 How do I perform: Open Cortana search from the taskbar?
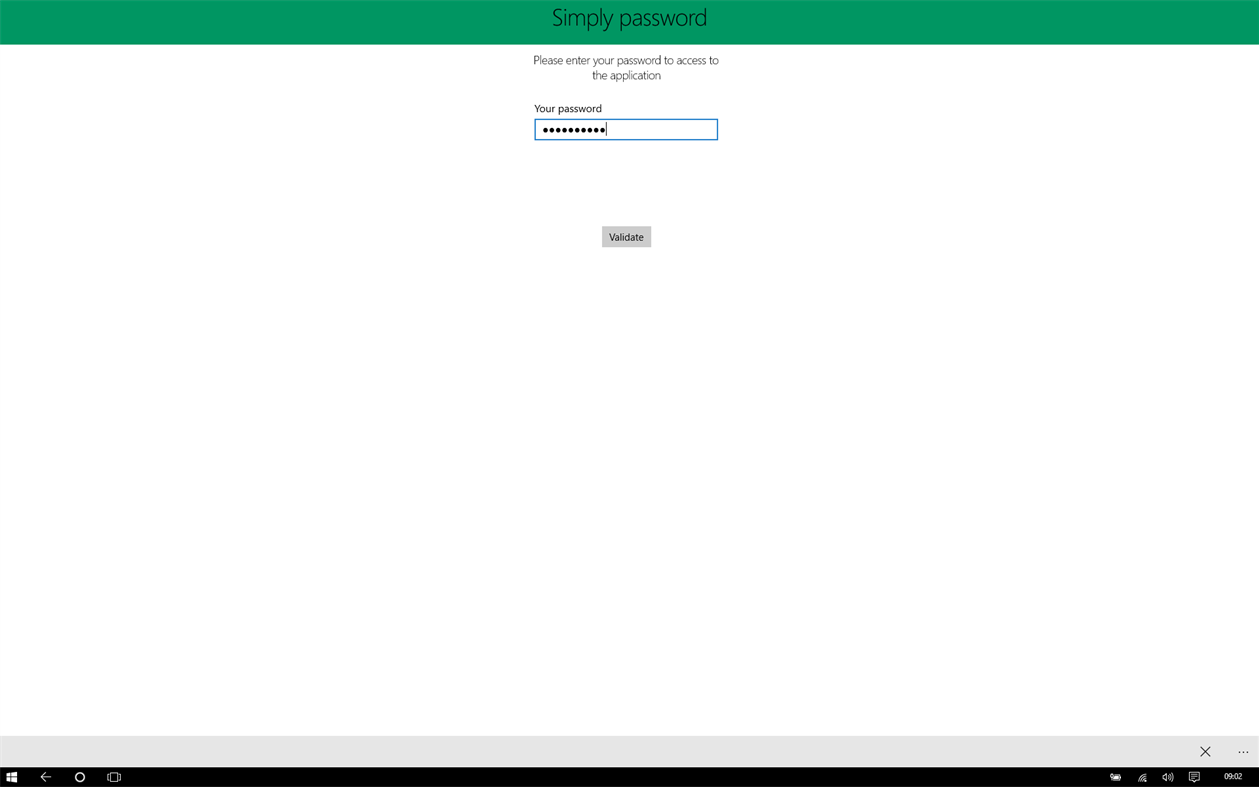point(79,776)
